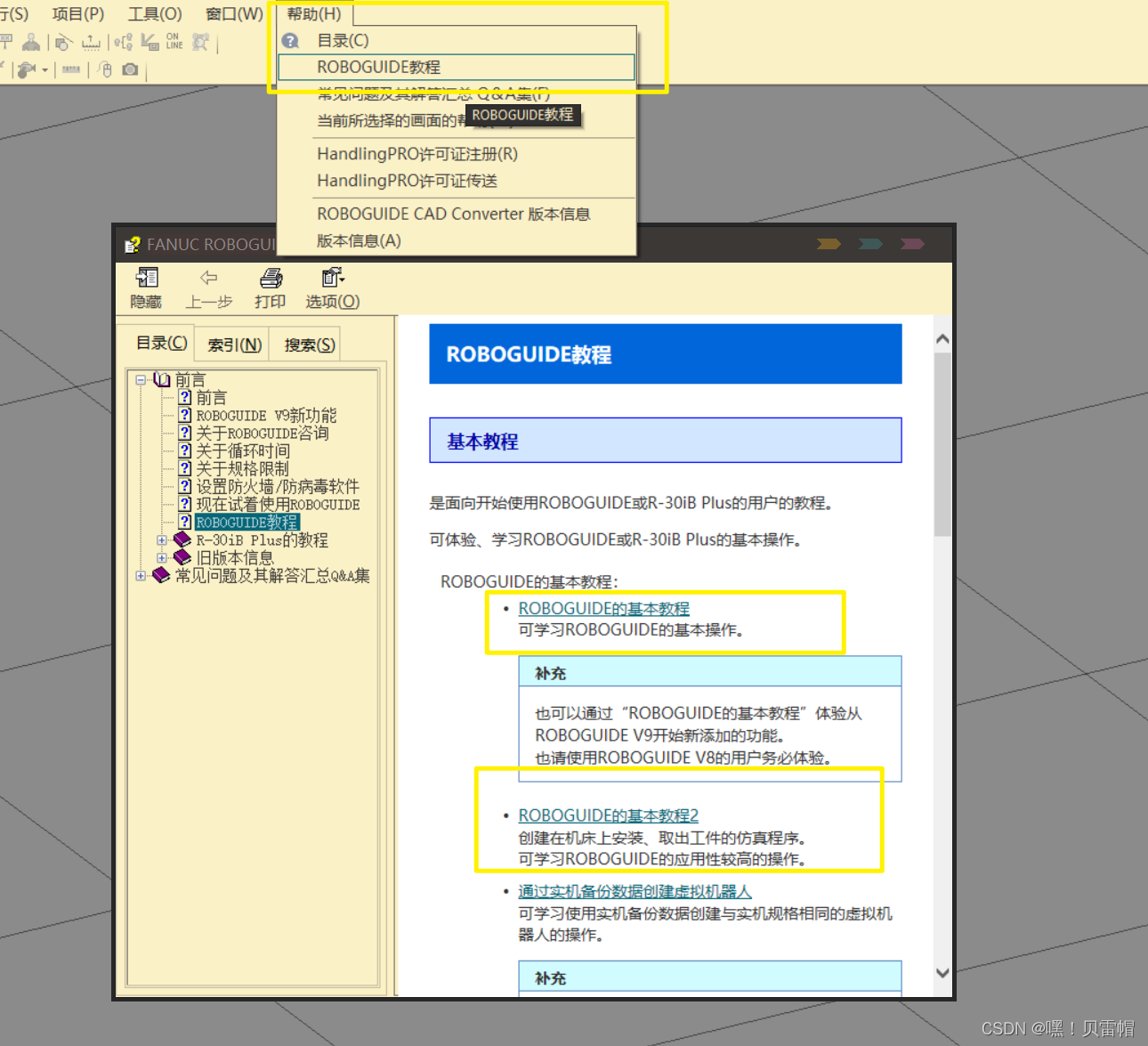1148x1046 pixels.
Task: Open the 选项(O) options button in help window
Action: click(333, 288)
